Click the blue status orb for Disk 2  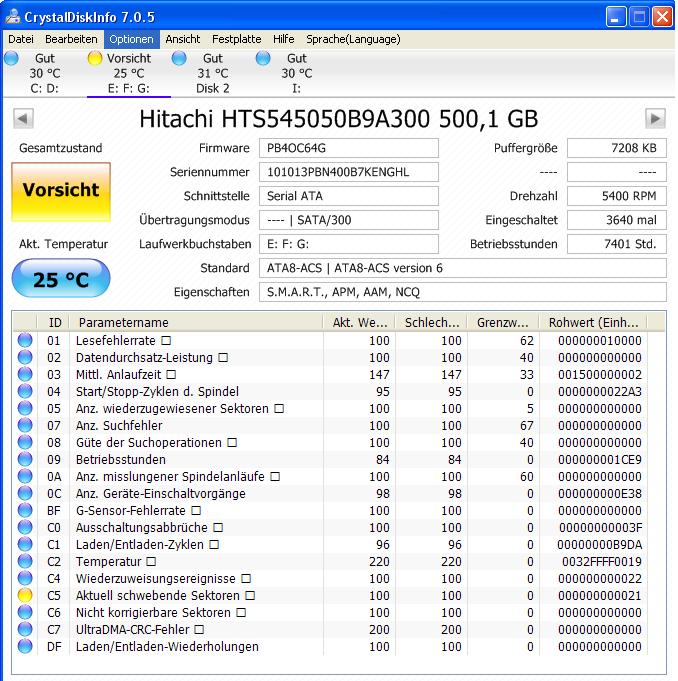coord(179,58)
